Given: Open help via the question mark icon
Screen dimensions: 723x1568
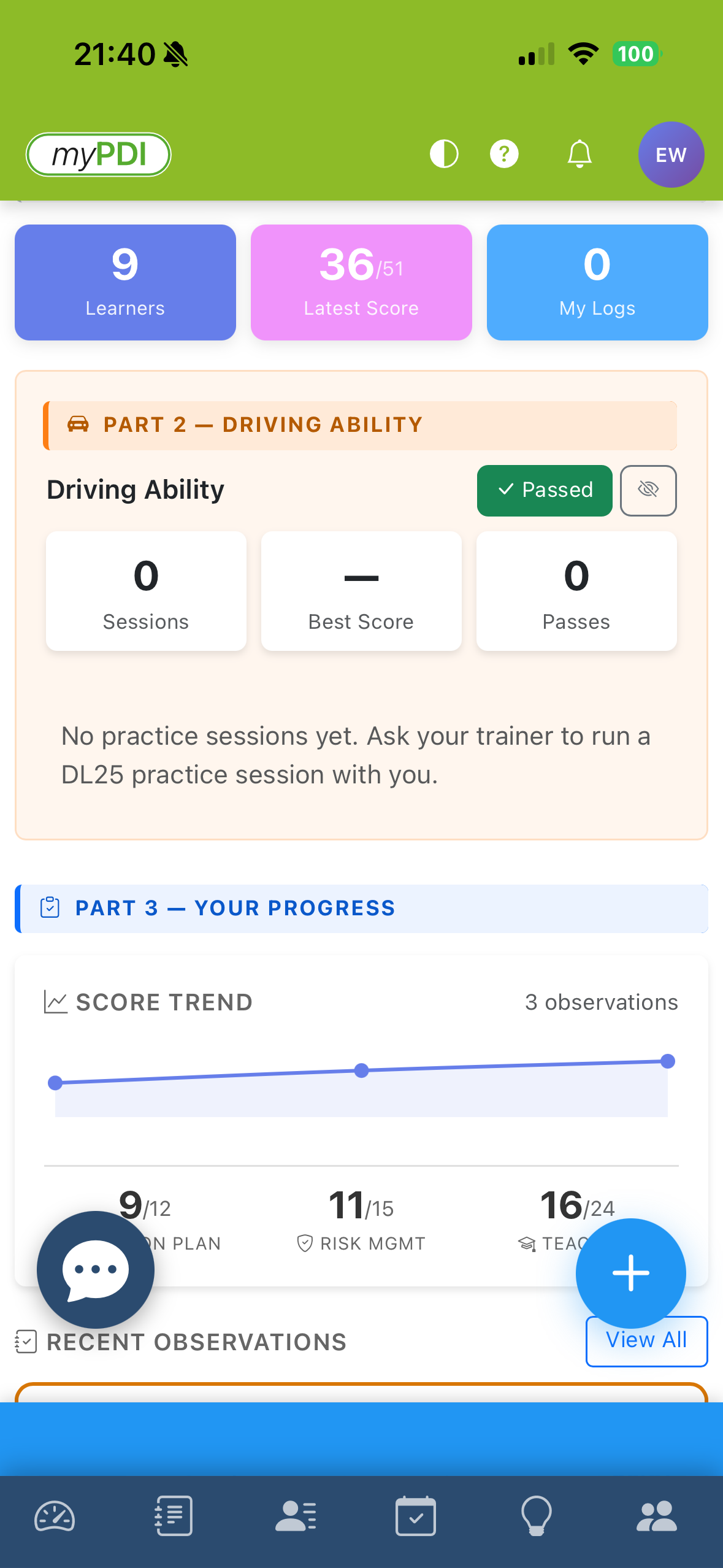Looking at the screenshot, I should coord(503,154).
